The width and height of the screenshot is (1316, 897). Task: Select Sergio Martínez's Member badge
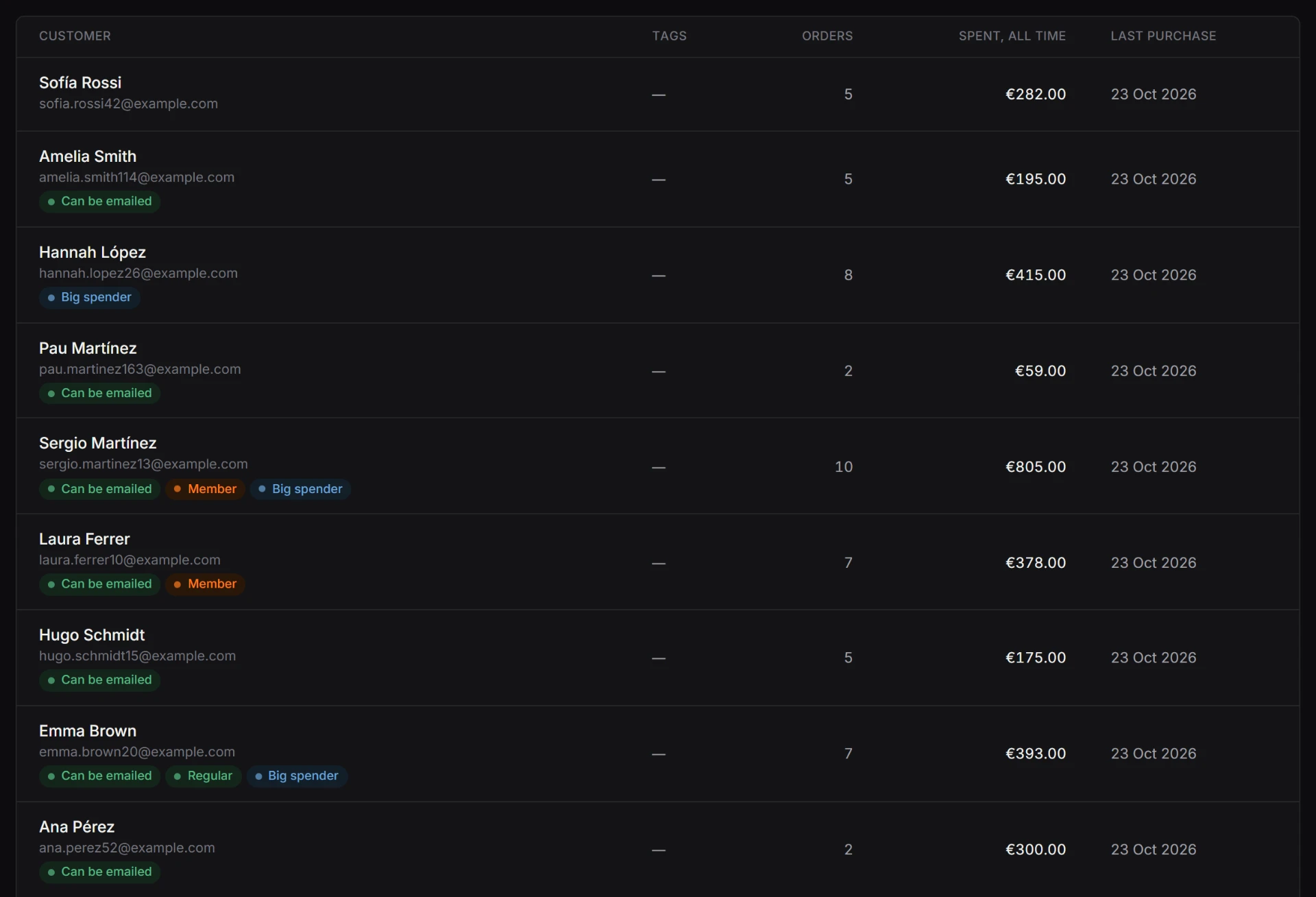tap(205, 489)
